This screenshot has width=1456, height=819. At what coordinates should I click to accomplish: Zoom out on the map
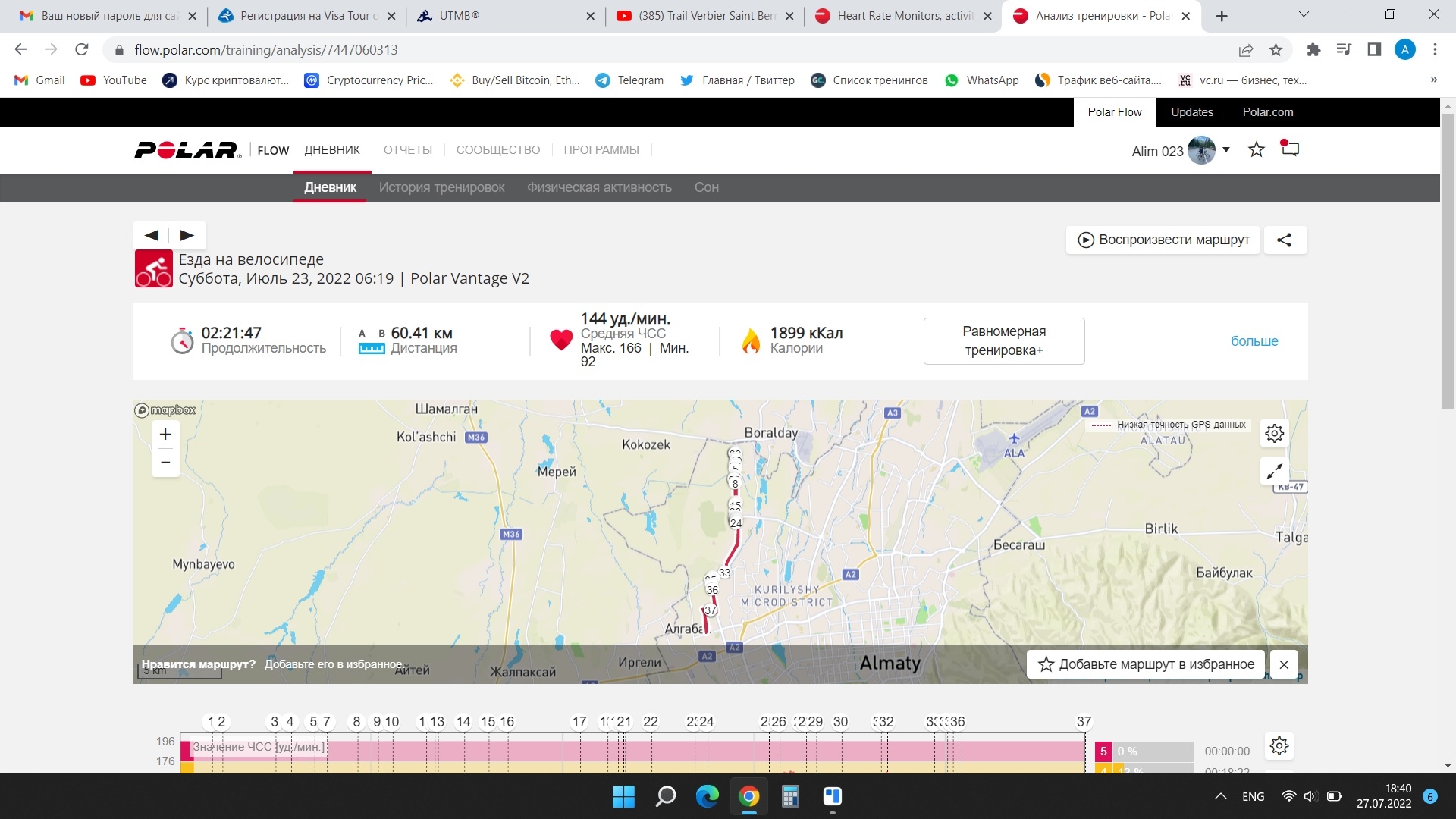pyautogui.click(x=165, y=463)
